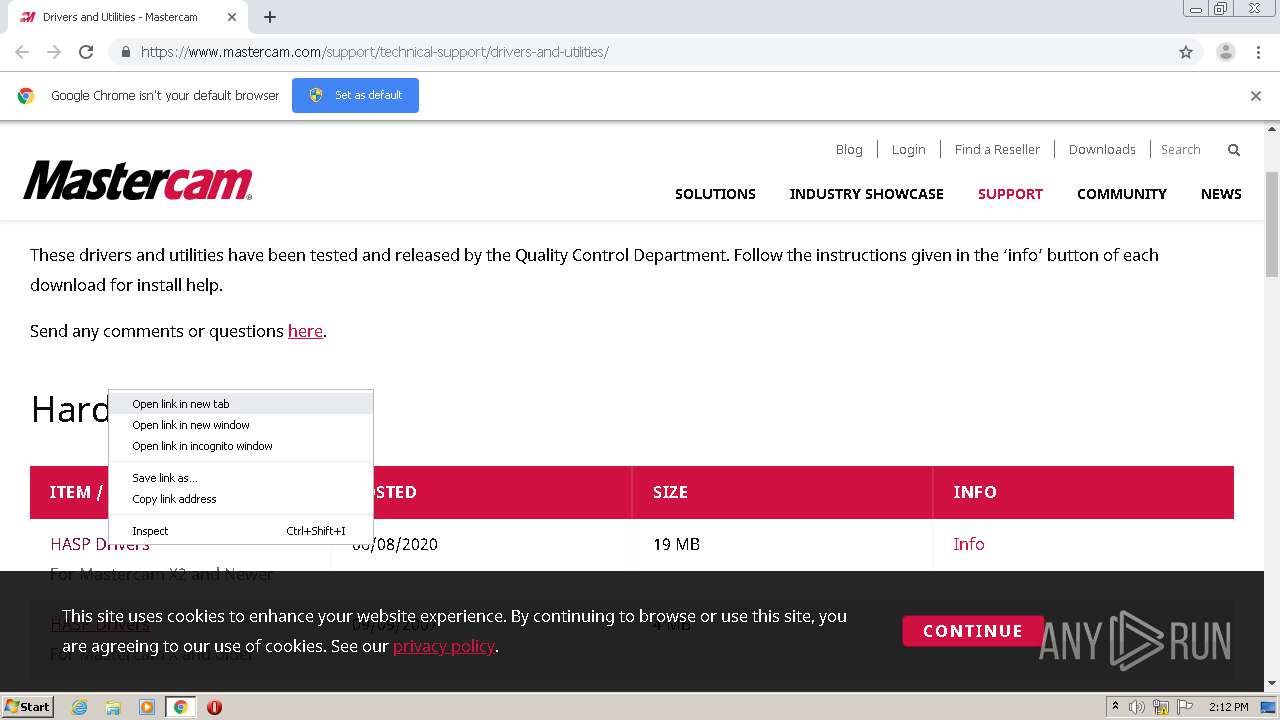
Task: Choose Open link in new window
Action: (241, 425)
